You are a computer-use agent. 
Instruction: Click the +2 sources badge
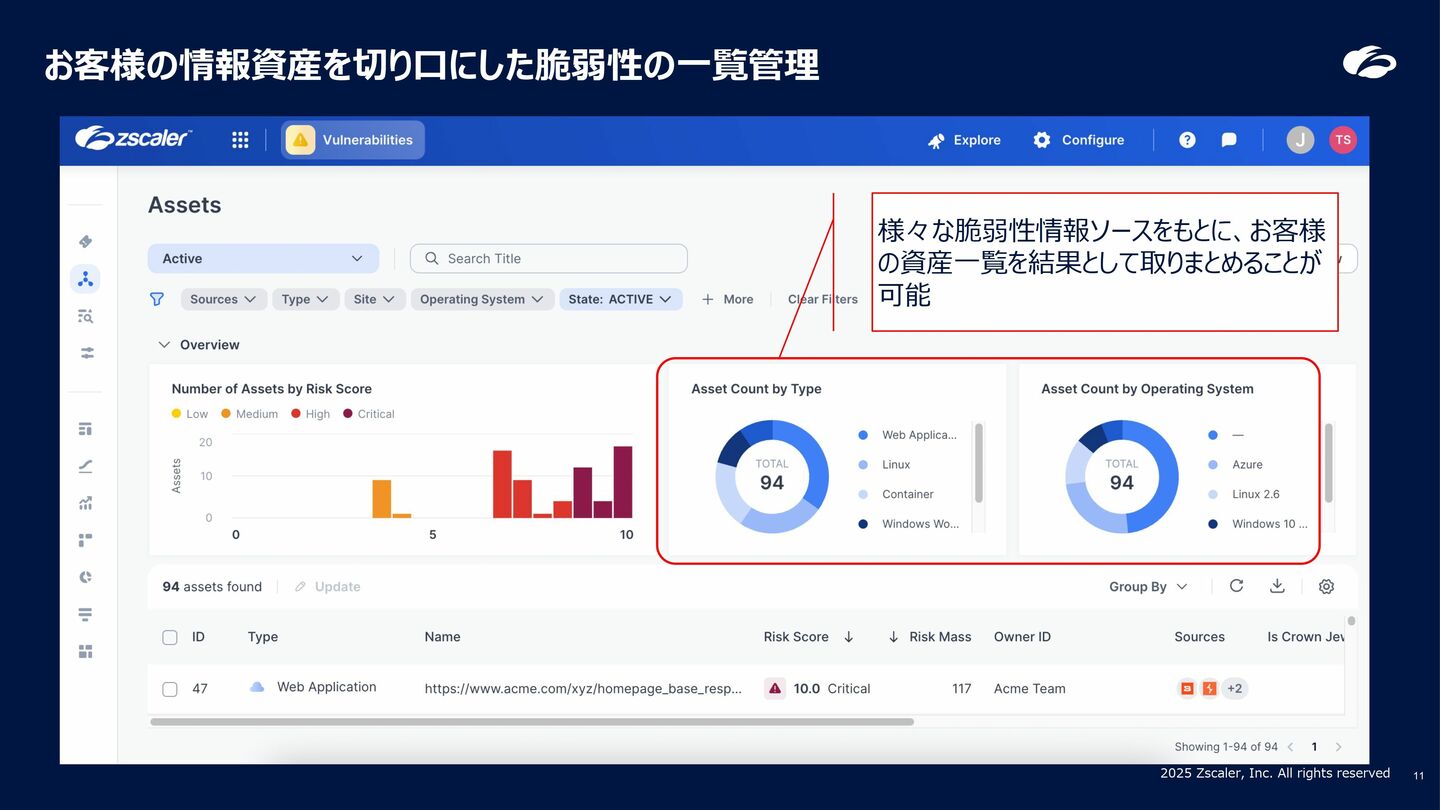1235,688
